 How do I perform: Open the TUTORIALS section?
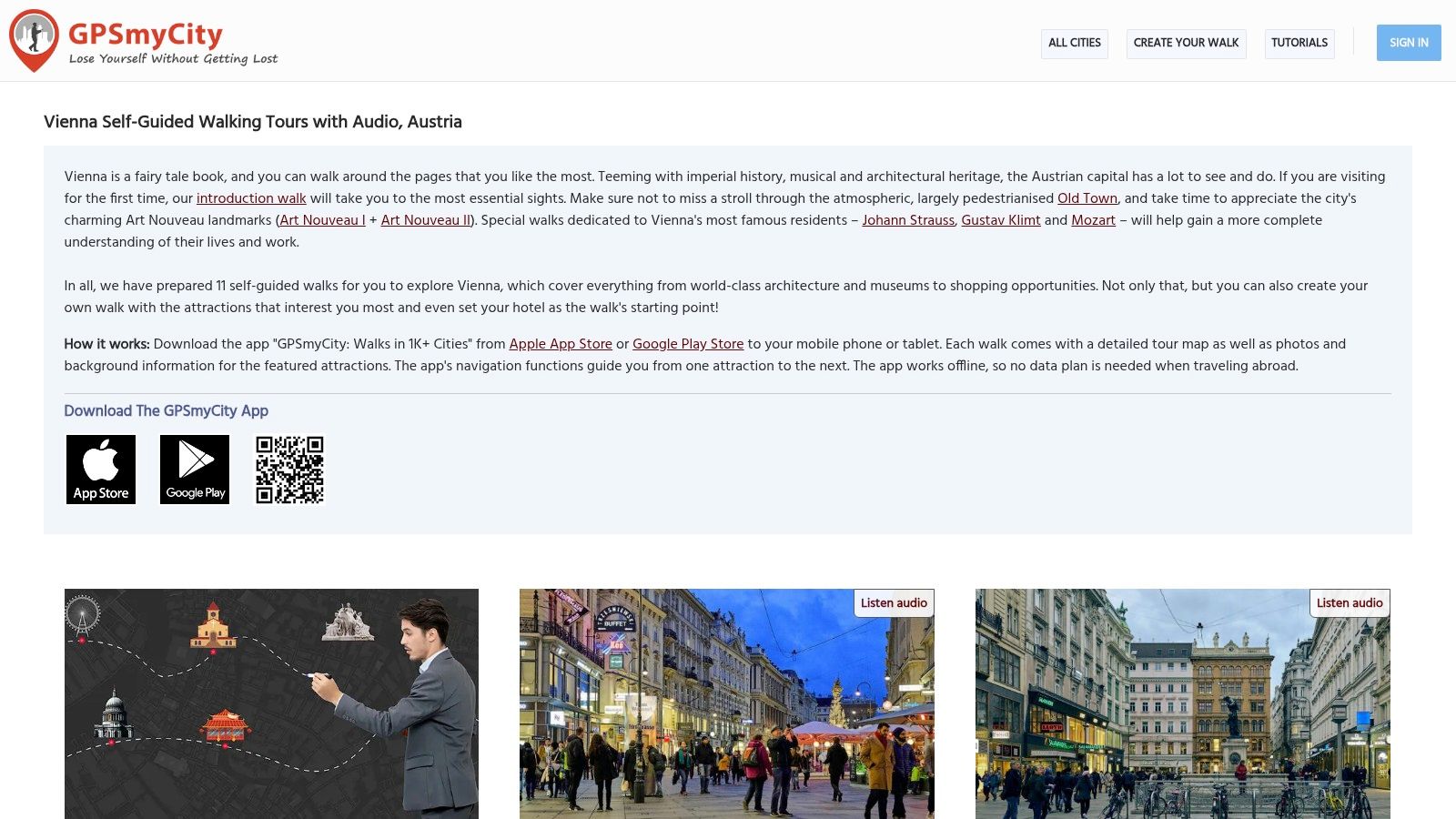1299,43
